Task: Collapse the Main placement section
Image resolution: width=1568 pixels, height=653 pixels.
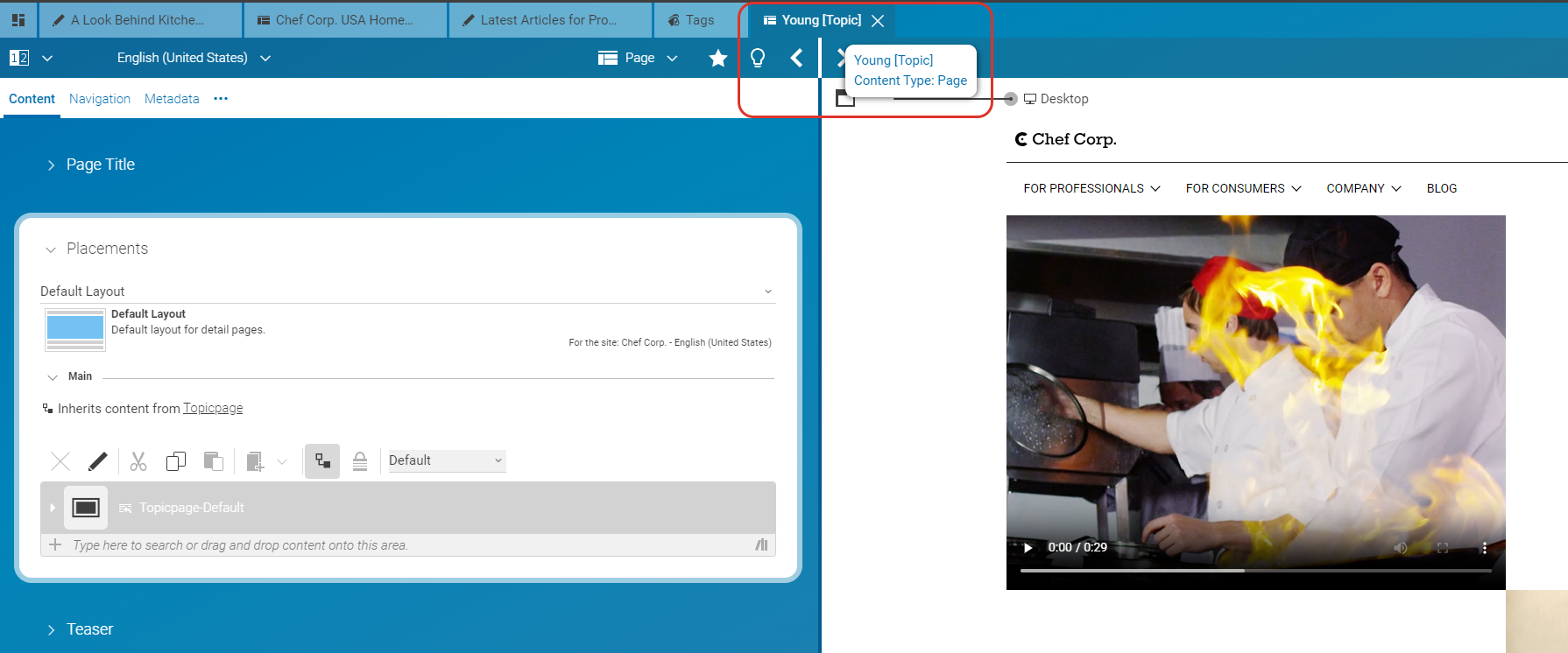Action: [53, 377]
